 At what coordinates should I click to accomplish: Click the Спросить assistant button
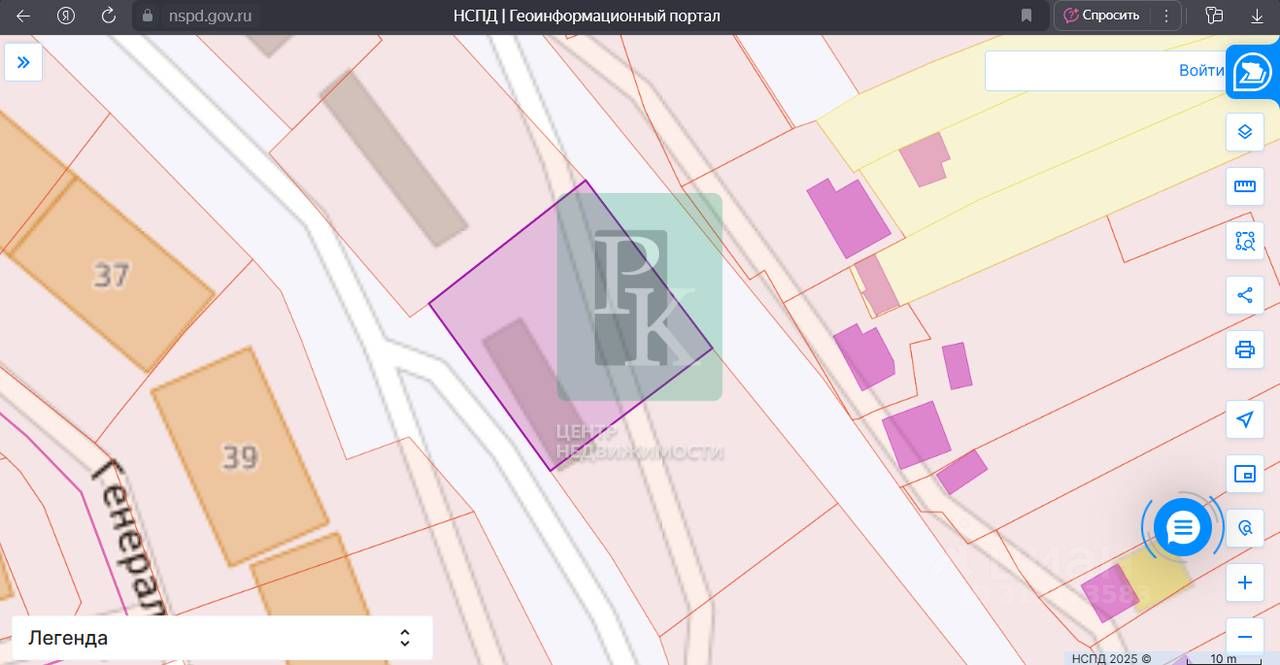(x=1101, y=15)
